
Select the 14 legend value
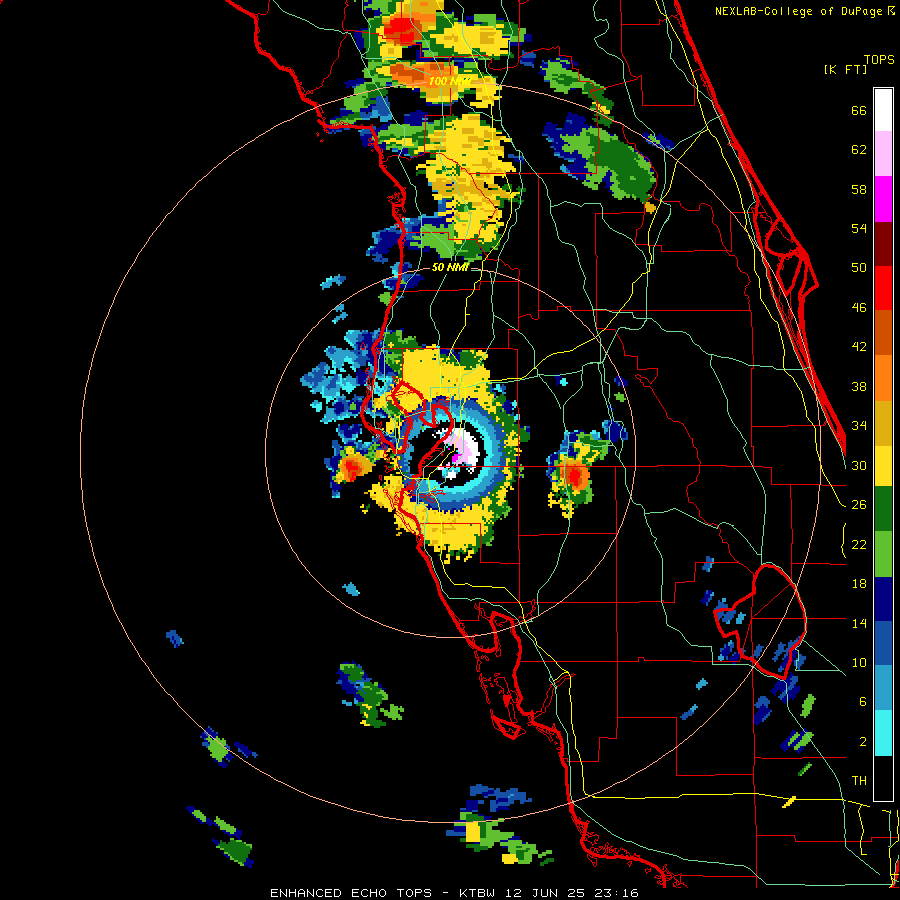[859, 623]
